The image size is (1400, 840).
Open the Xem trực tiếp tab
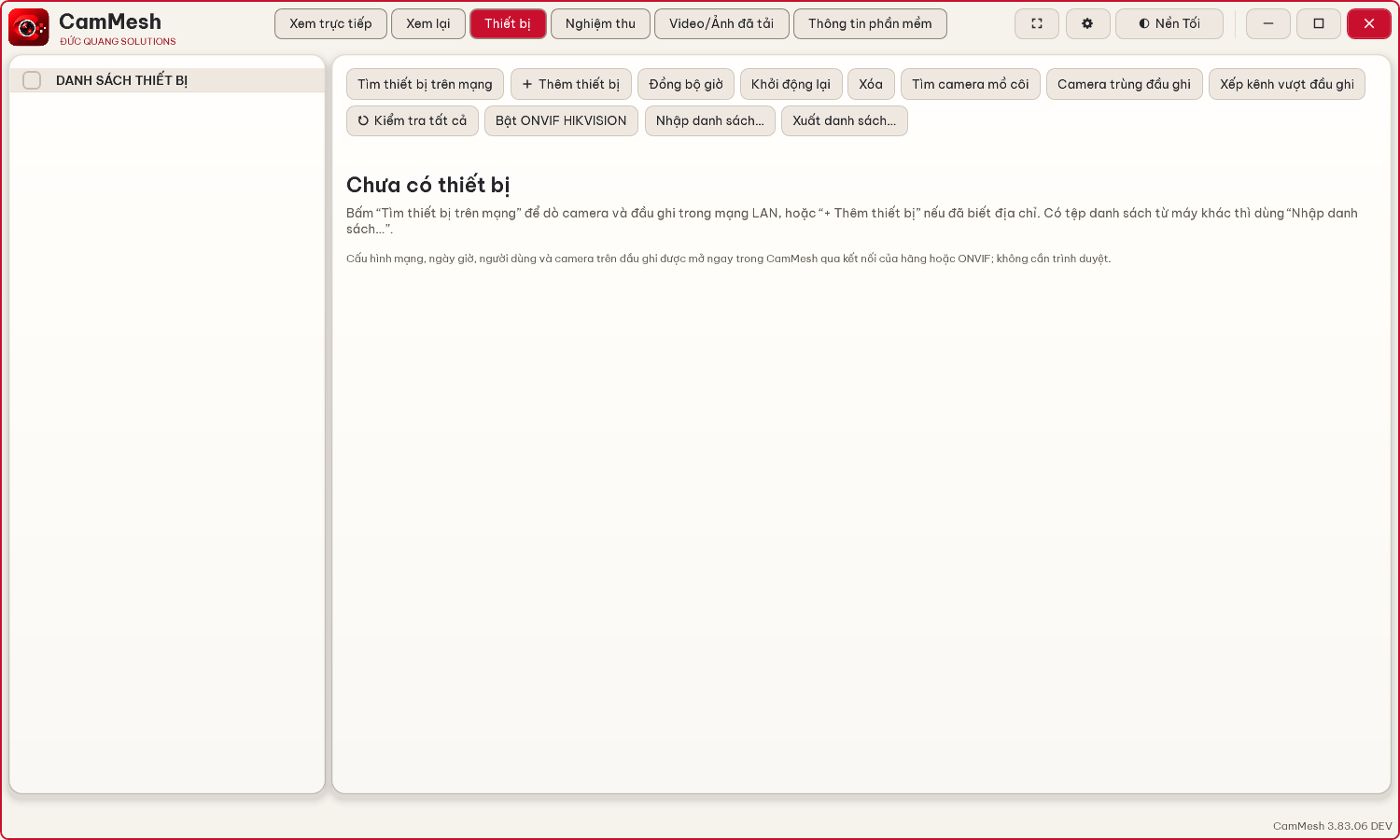pyautogui.click(x=330, y=23)
